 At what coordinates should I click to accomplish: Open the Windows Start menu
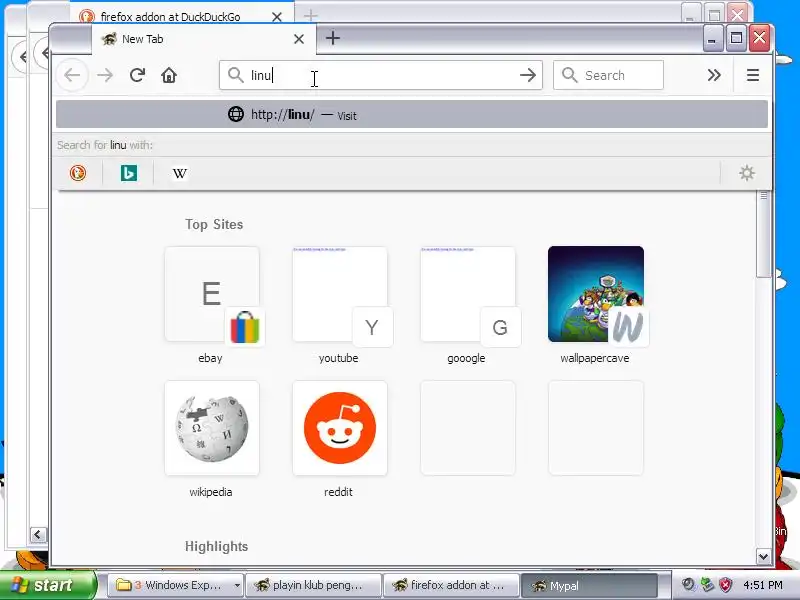48,585
